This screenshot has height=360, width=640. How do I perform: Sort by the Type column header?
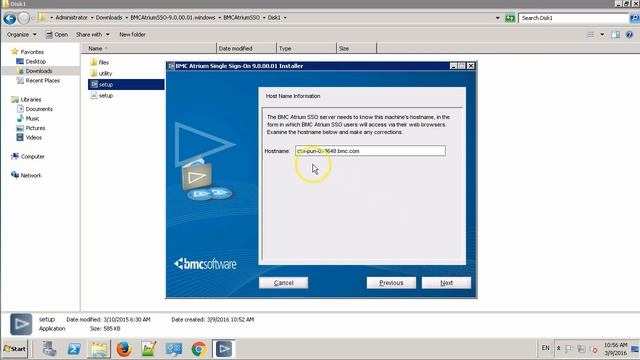click(306, 48)
